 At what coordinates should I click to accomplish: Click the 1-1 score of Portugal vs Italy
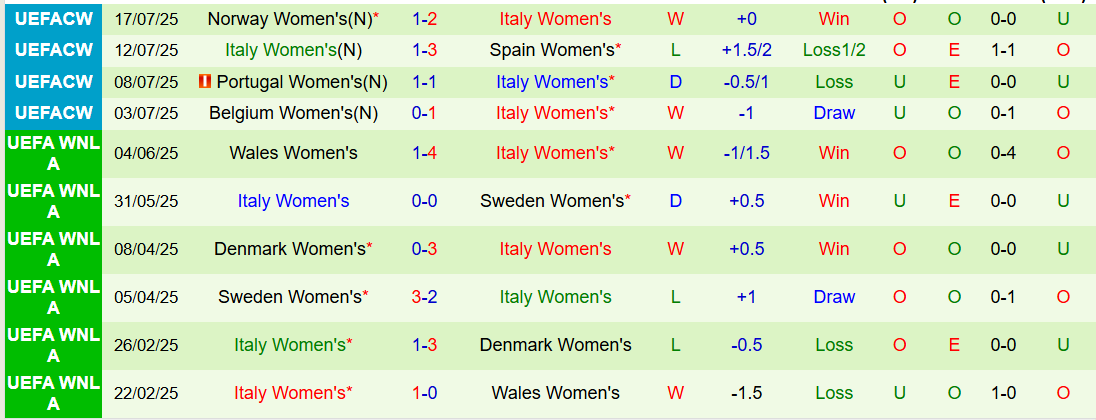click(425, 82)
